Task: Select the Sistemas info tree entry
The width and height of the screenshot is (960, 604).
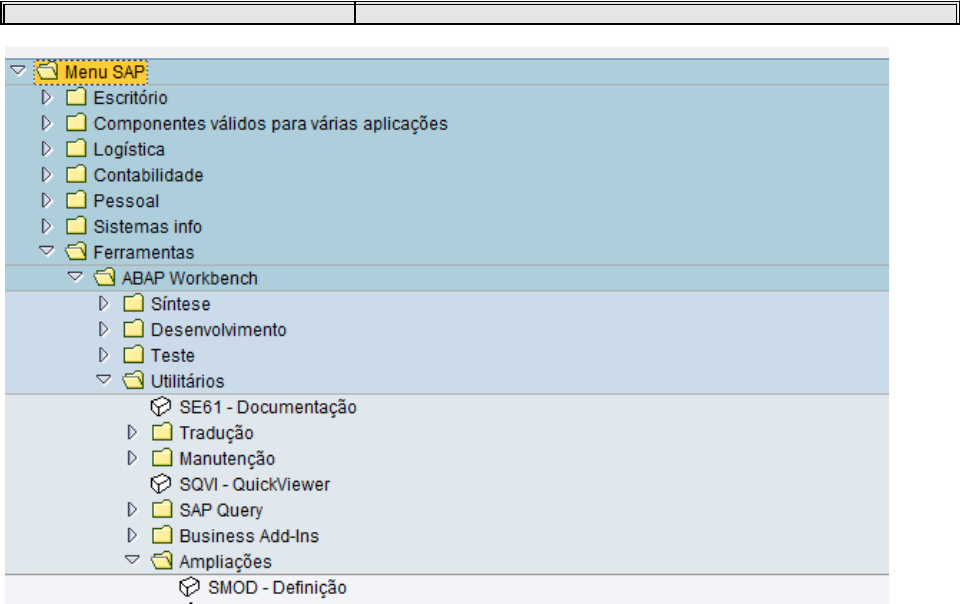Action: [147, 227]
